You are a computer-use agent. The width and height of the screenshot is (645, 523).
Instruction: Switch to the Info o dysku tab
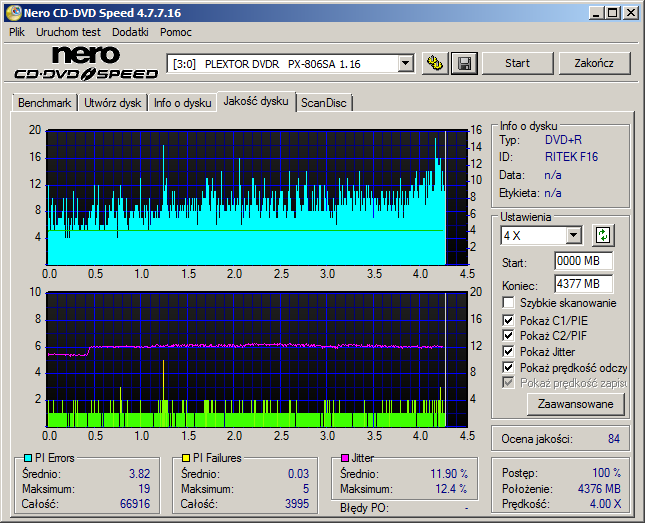click(x=183, y=102)
